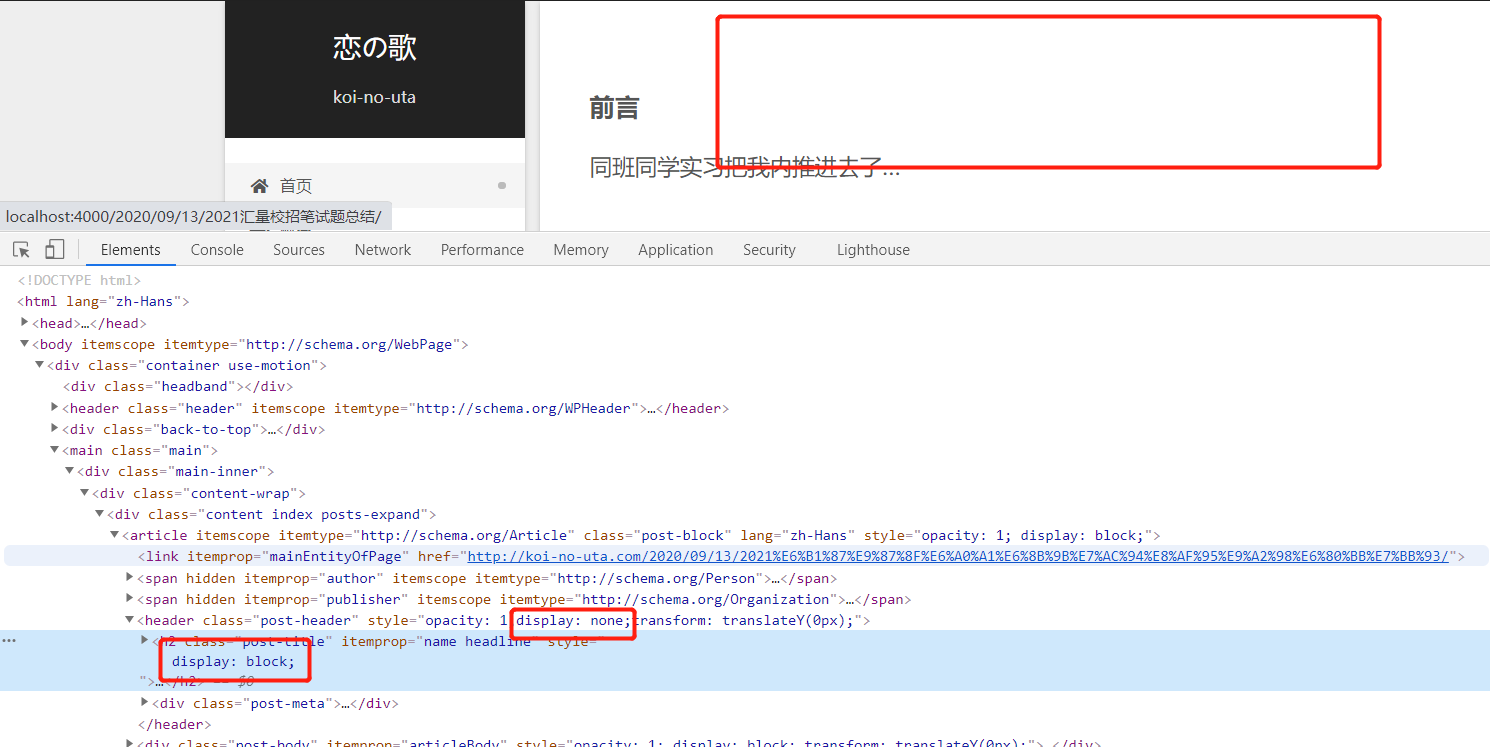Screen dimensions: 1490x747
Task: Expand the span itemprop="author" node
Action: click(x=130, y=578)
